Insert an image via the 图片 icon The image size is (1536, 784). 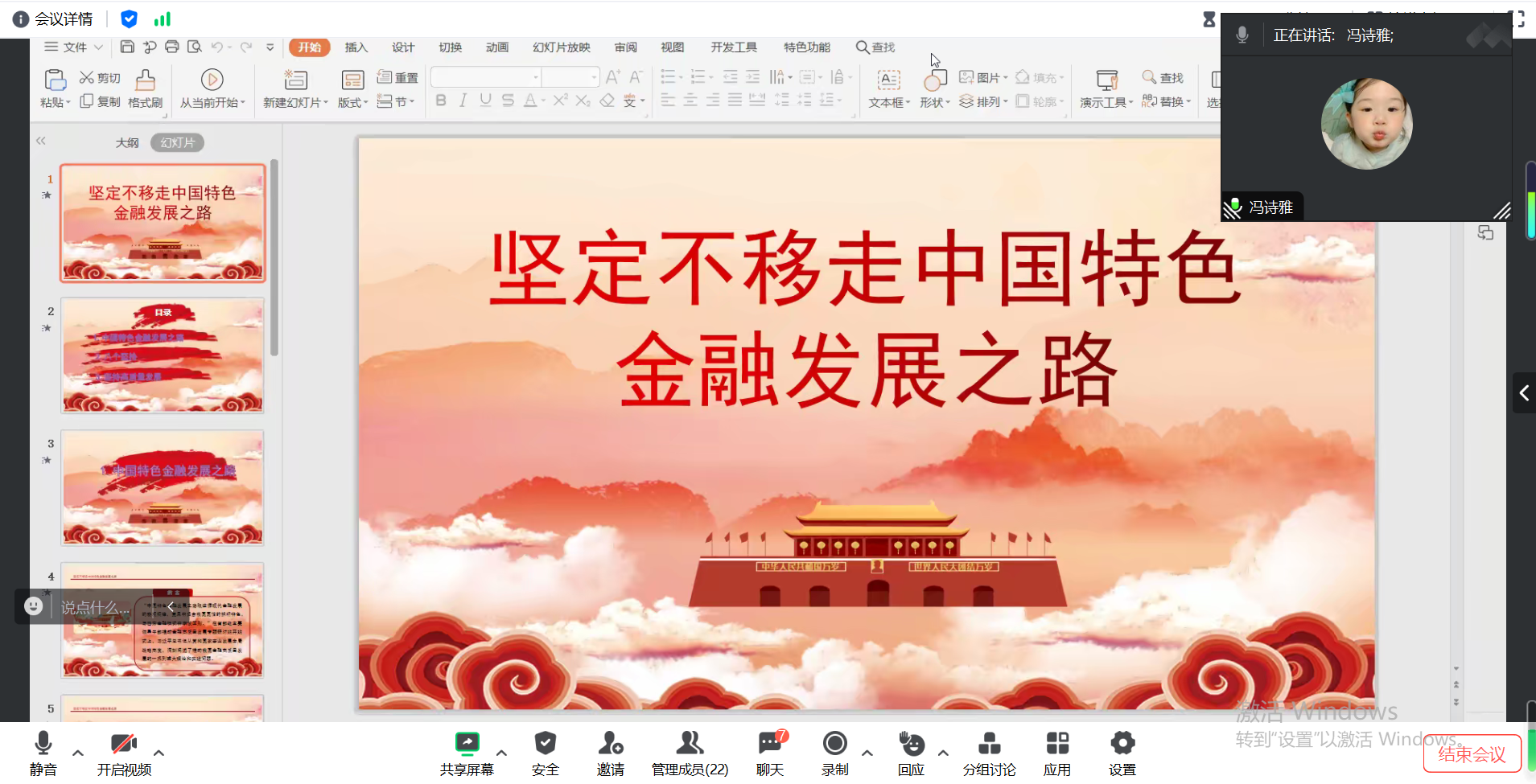tap(982, 76)
